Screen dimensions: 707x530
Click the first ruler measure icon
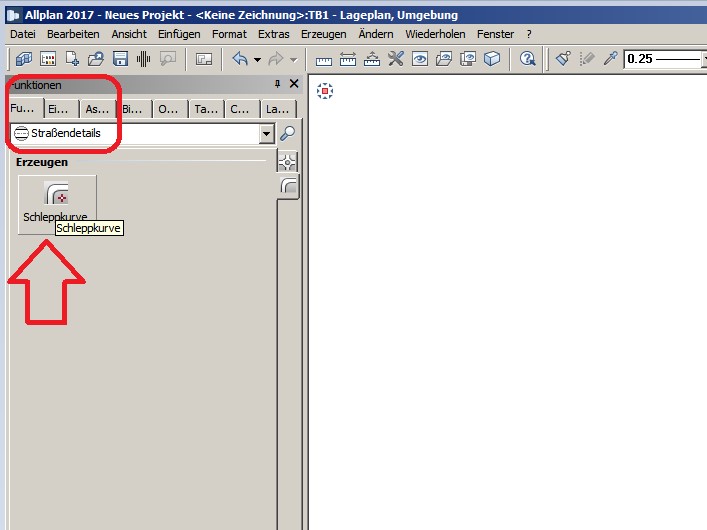tap(324, 59)
